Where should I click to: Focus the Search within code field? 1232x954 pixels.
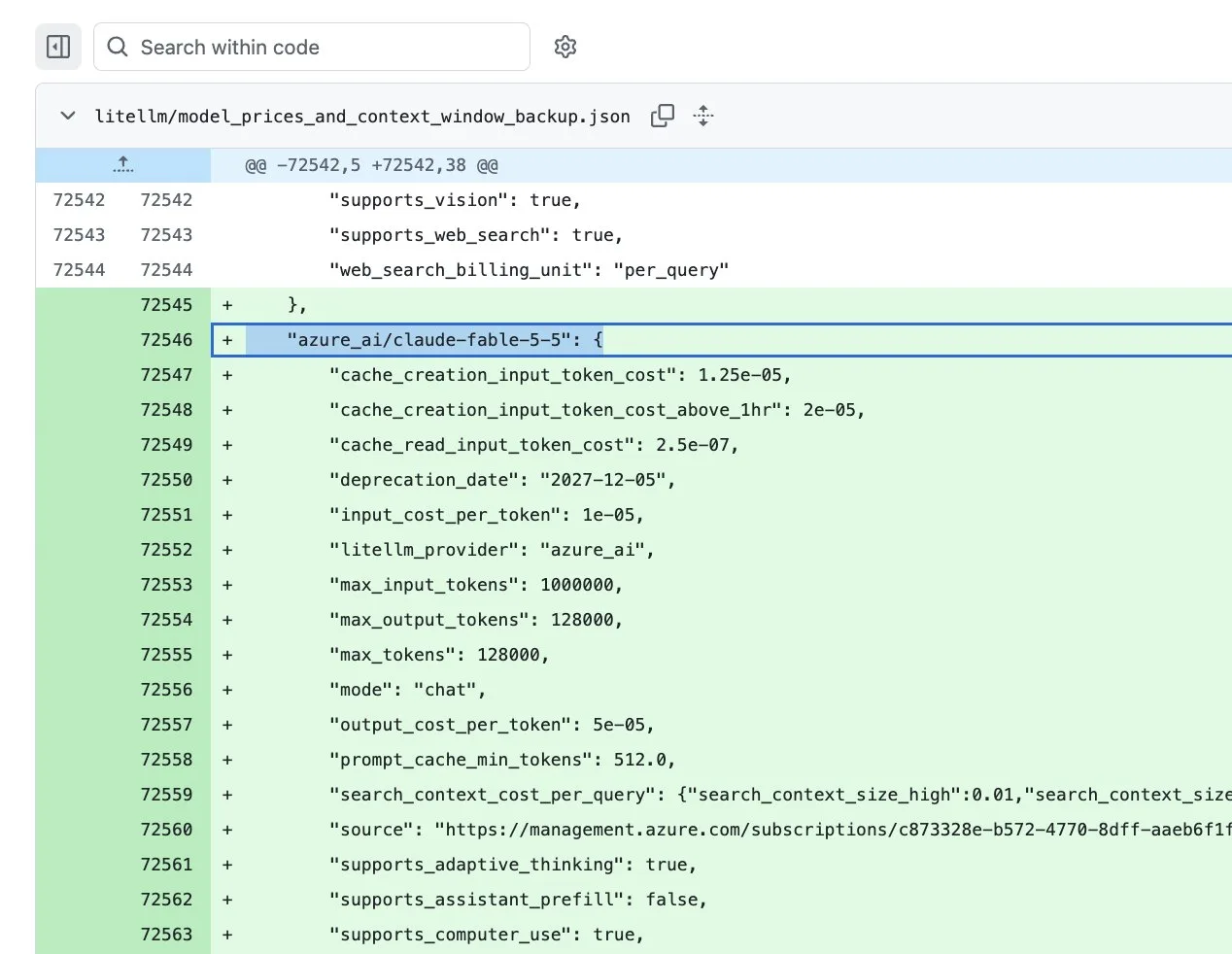click(312, 47)
